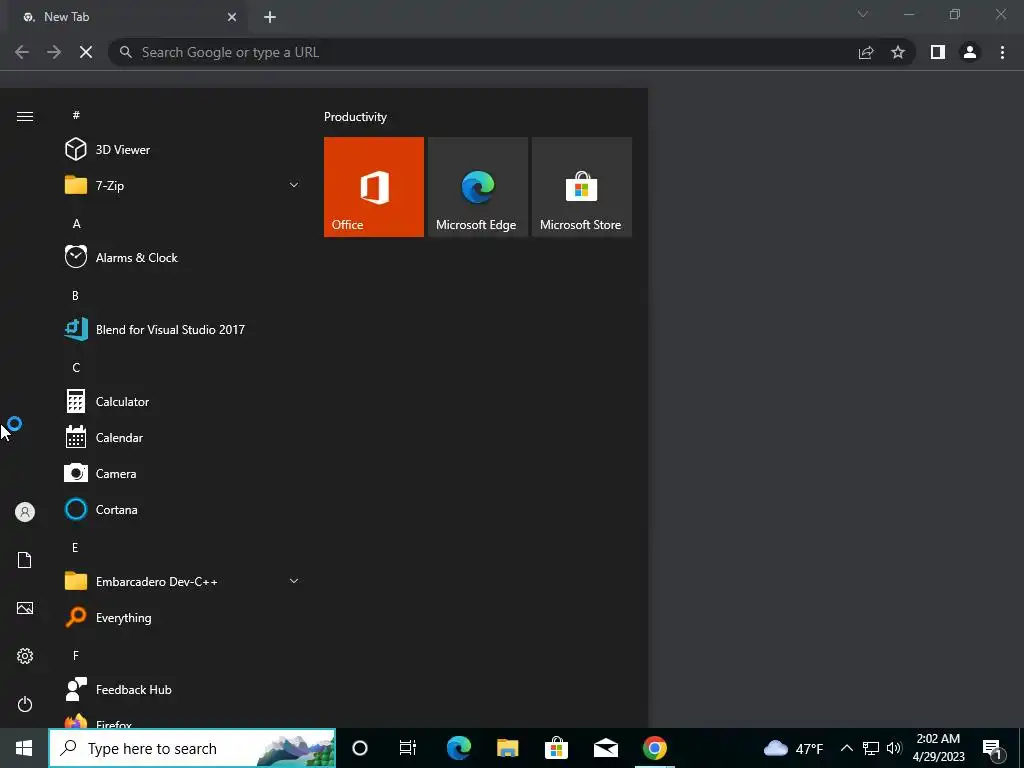Image resolution: width=1024 pixels, height=768 pixels.
Task: Open a new Chrome tab
Action: pyautogui.click(x=270, y=17)
